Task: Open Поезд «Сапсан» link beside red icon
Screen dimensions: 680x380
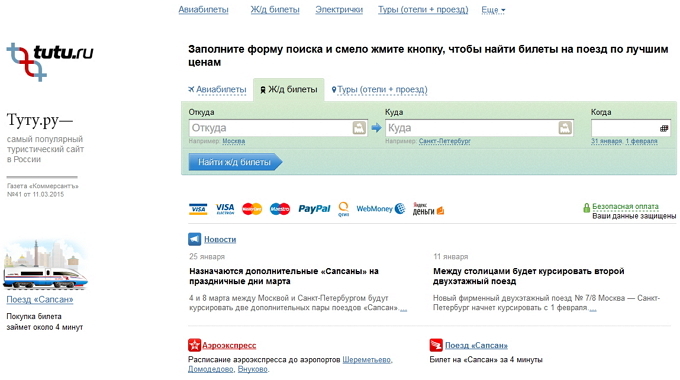Action: (476, 346)
